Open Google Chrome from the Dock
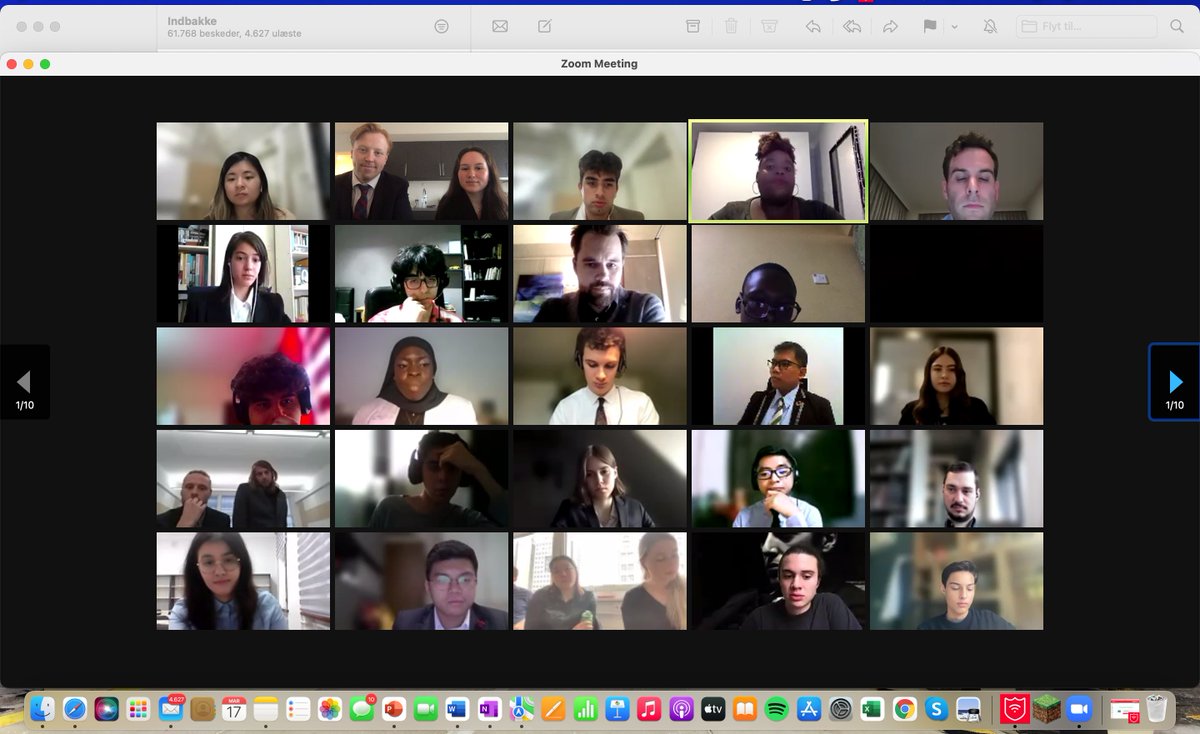The width and height of the screenshot is (1200, 734). 904,709
